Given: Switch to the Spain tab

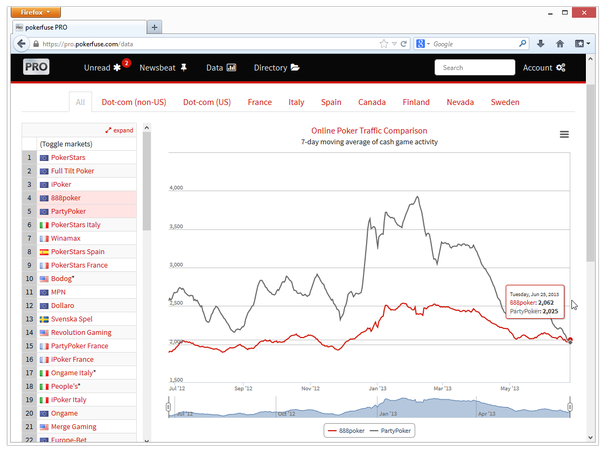Looking at the screenshot, I should point(331,102).
